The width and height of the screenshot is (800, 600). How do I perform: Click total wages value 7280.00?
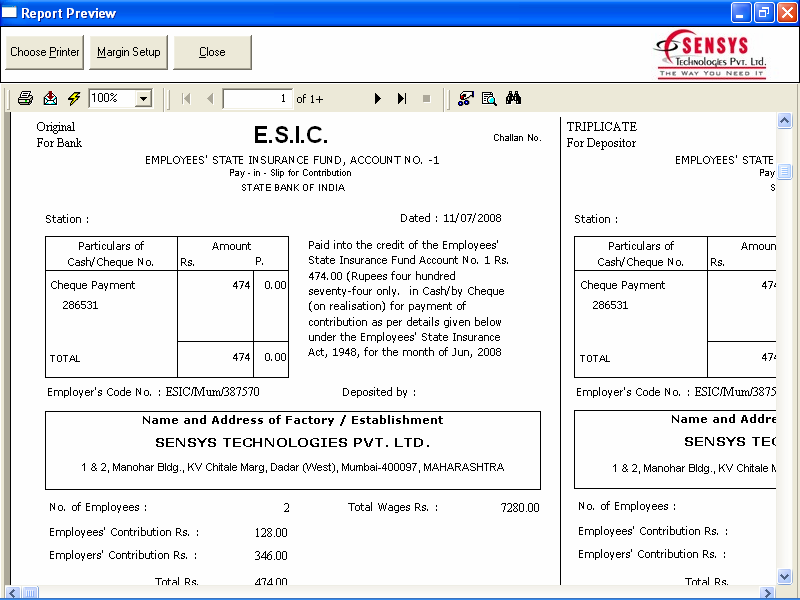[520, 508]
